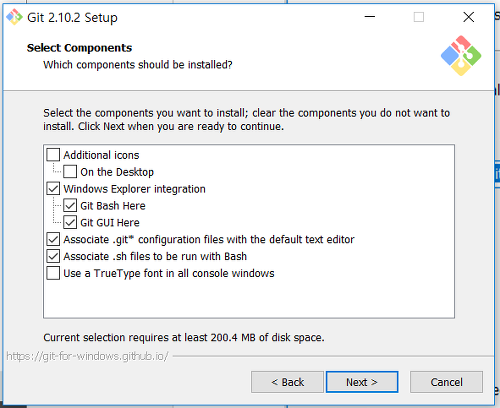Continue by clicking Next
The width and height of the screenshot is (500, 408).
[x=362, y=382]
